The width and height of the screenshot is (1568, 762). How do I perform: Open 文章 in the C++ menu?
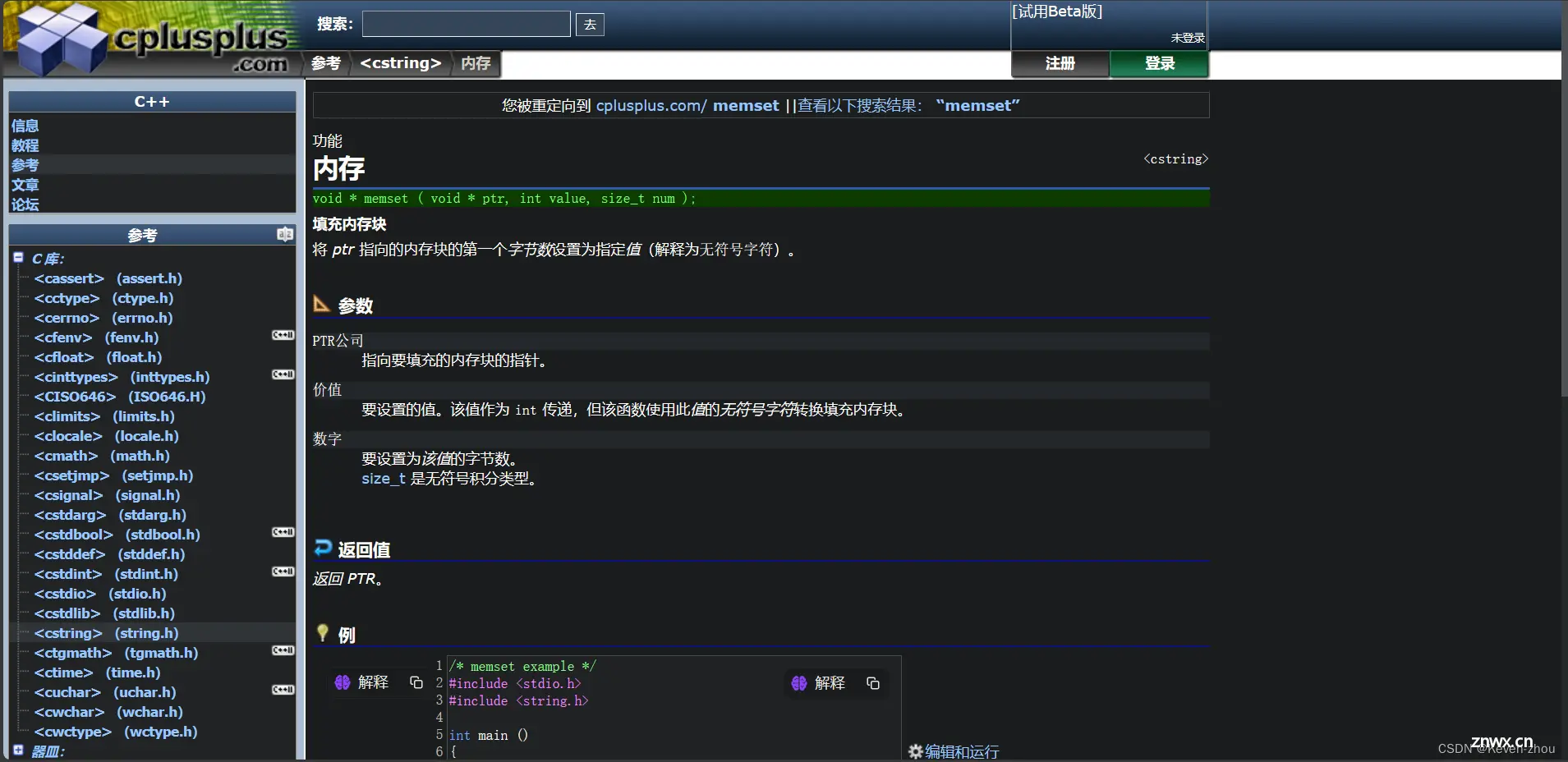(25, 185)
